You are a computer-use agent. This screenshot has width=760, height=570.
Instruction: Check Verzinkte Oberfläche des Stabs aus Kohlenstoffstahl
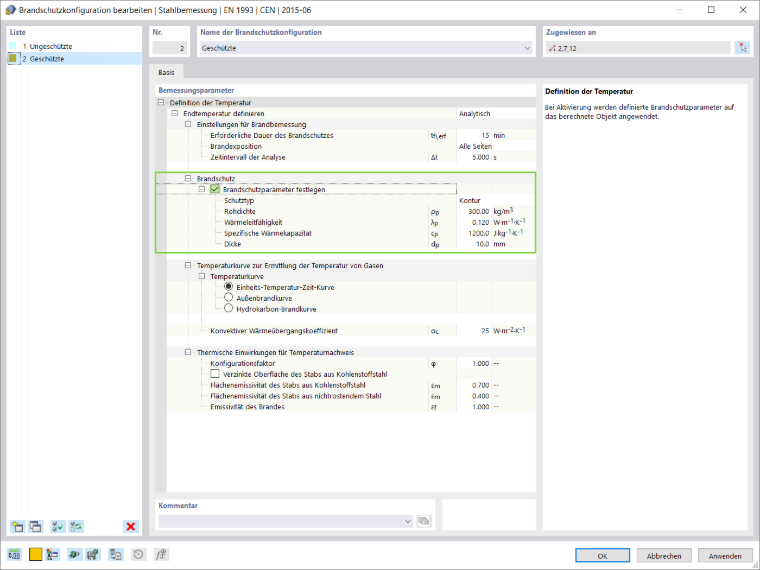[215, 374]
